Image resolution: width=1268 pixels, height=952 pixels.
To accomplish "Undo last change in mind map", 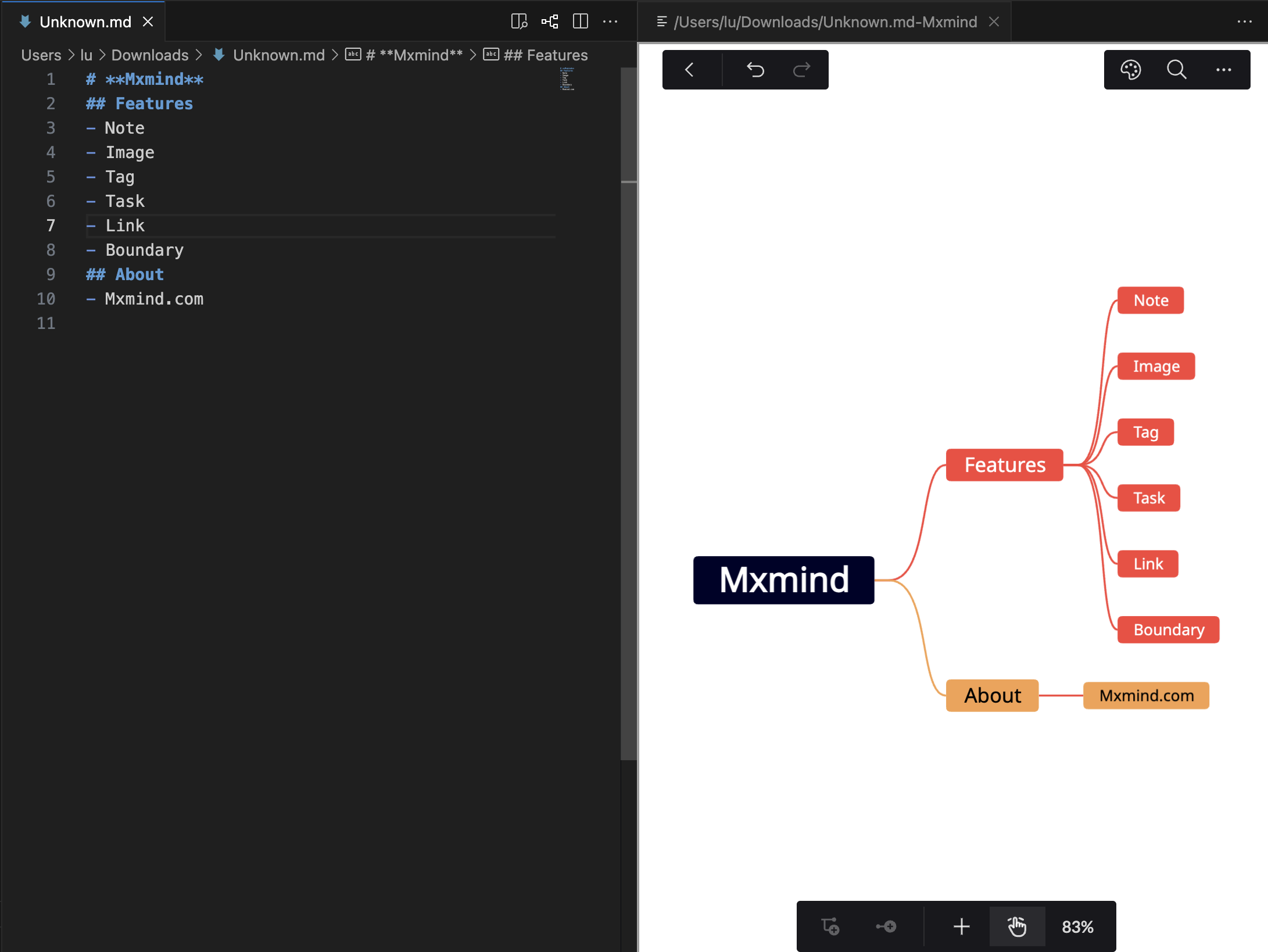I will coord(755,70).
